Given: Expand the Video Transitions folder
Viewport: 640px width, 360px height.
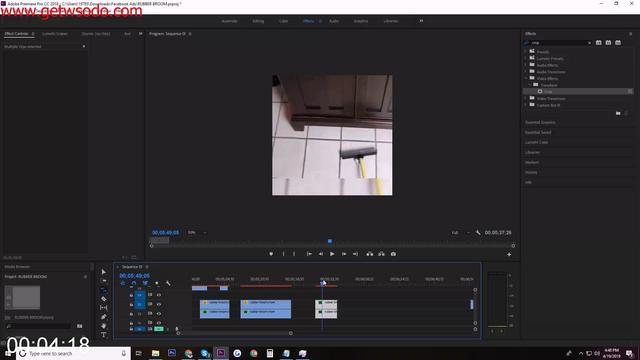Looking at the screenshot, I should 526,98.
